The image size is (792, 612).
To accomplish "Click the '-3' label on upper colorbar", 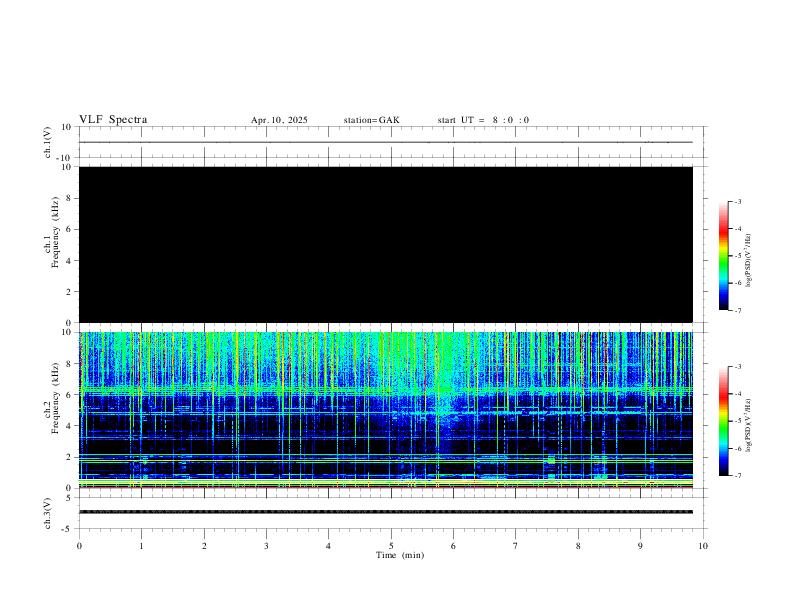I will tap(737, 201).
